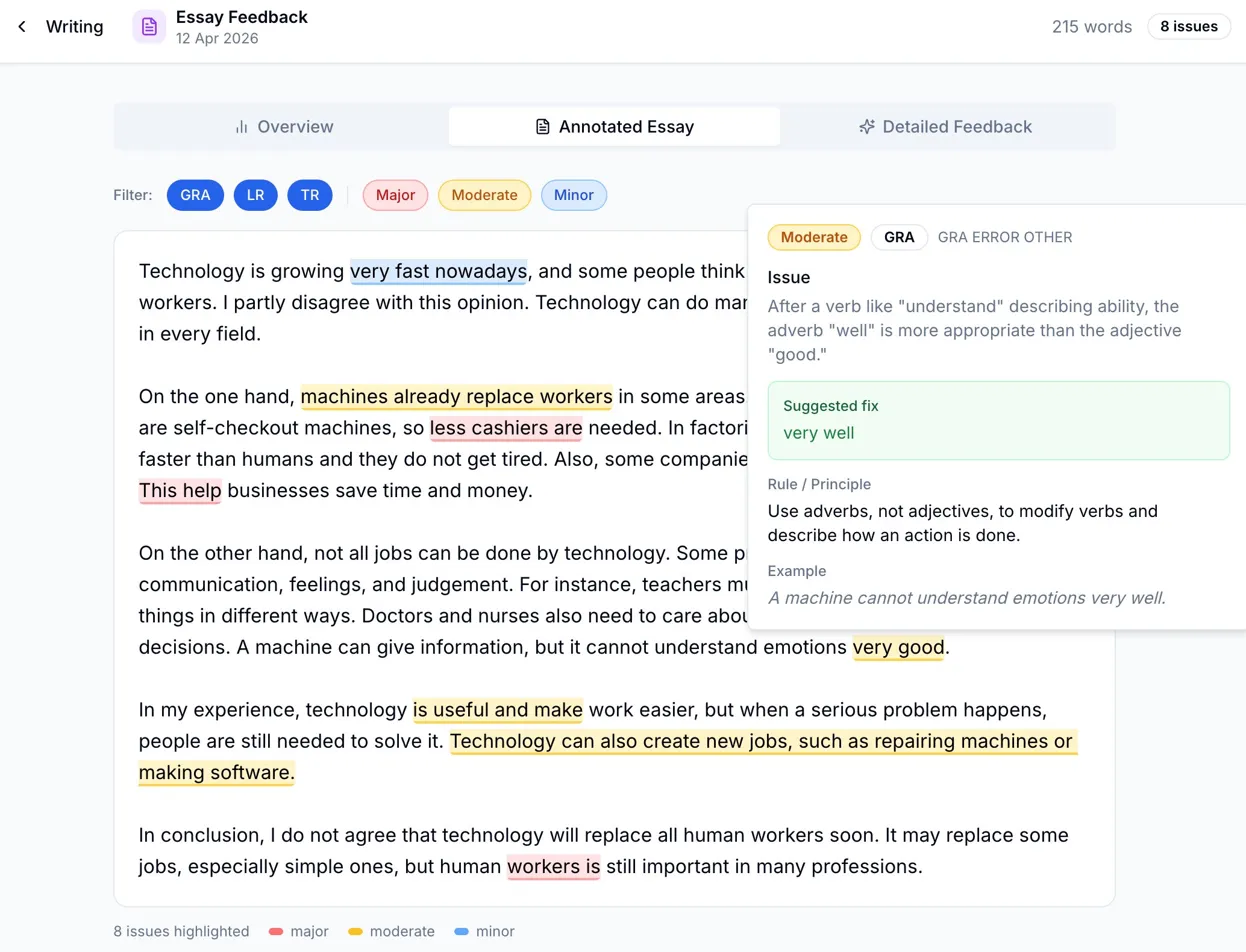Screen dimensions: 1246x952
Task: Click the blue minor legend dot
Action: (461, 931)
